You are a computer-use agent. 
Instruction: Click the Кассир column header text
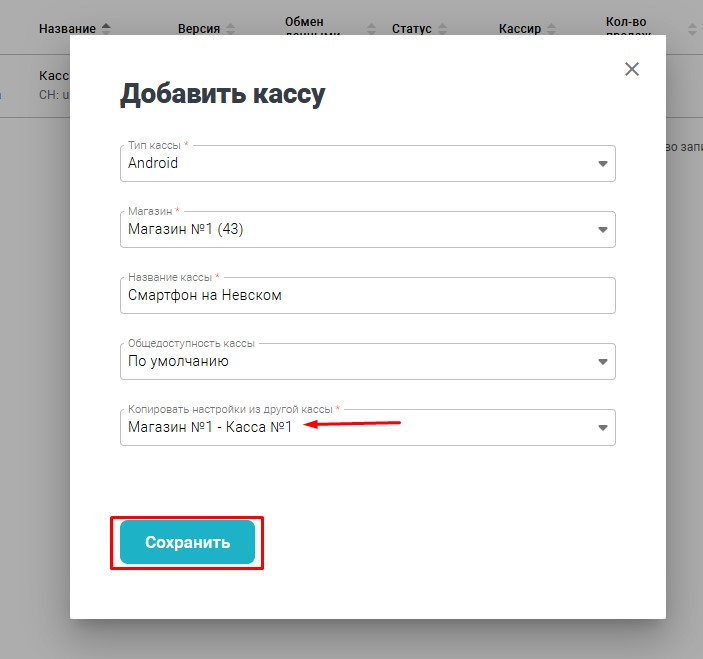point(520,29)
